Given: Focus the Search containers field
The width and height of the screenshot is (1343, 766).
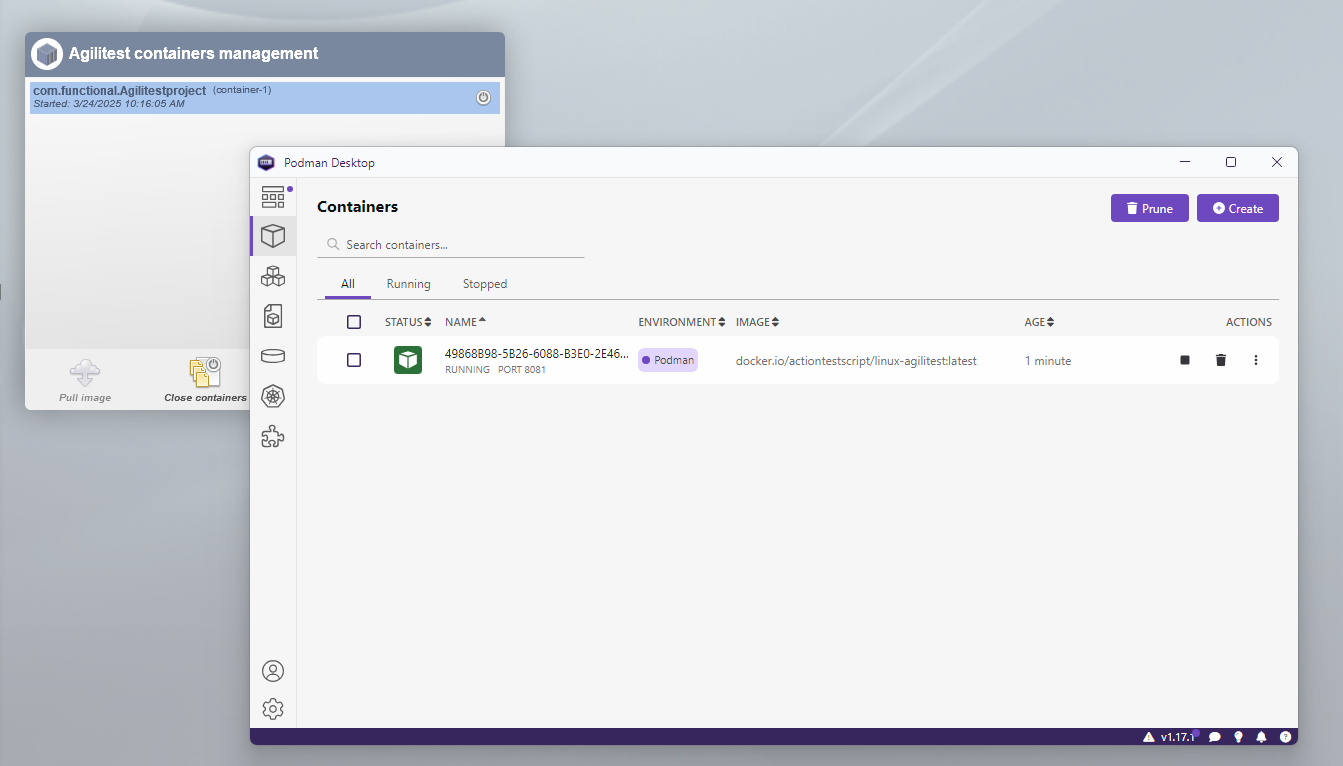Looking at the screenshot, I should (451, 244).
